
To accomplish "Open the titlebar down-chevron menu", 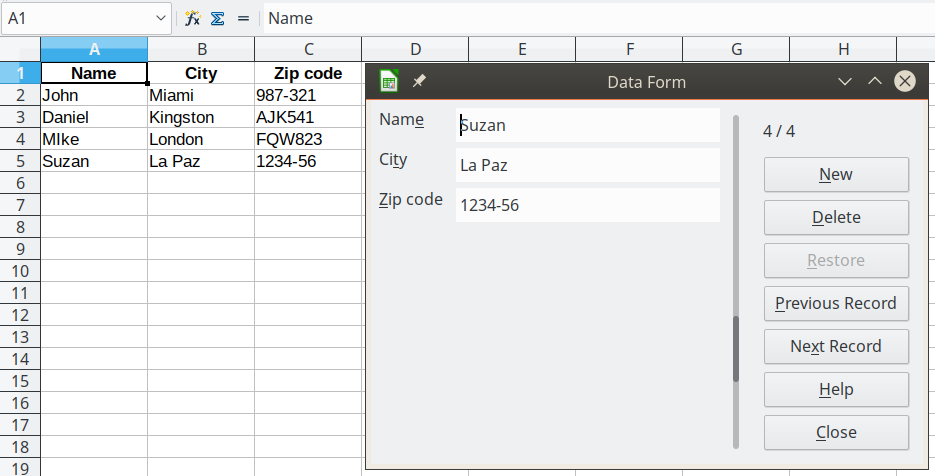I will (845, 82).
